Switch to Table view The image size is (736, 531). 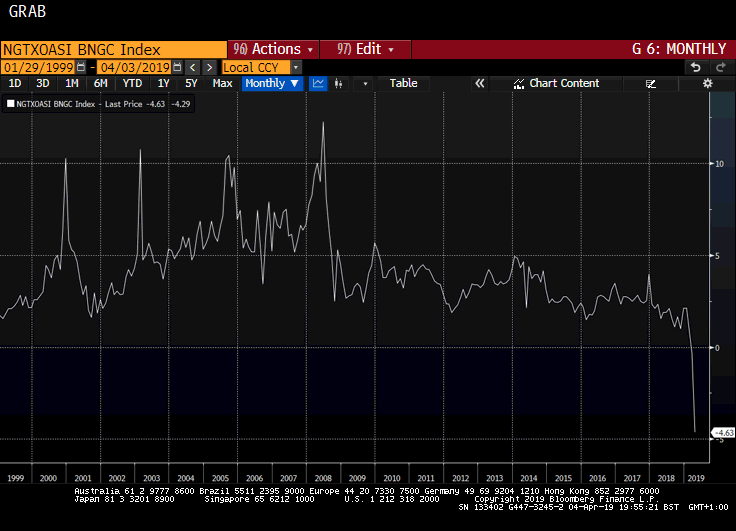pyautogui.click(x=403, y=84)
